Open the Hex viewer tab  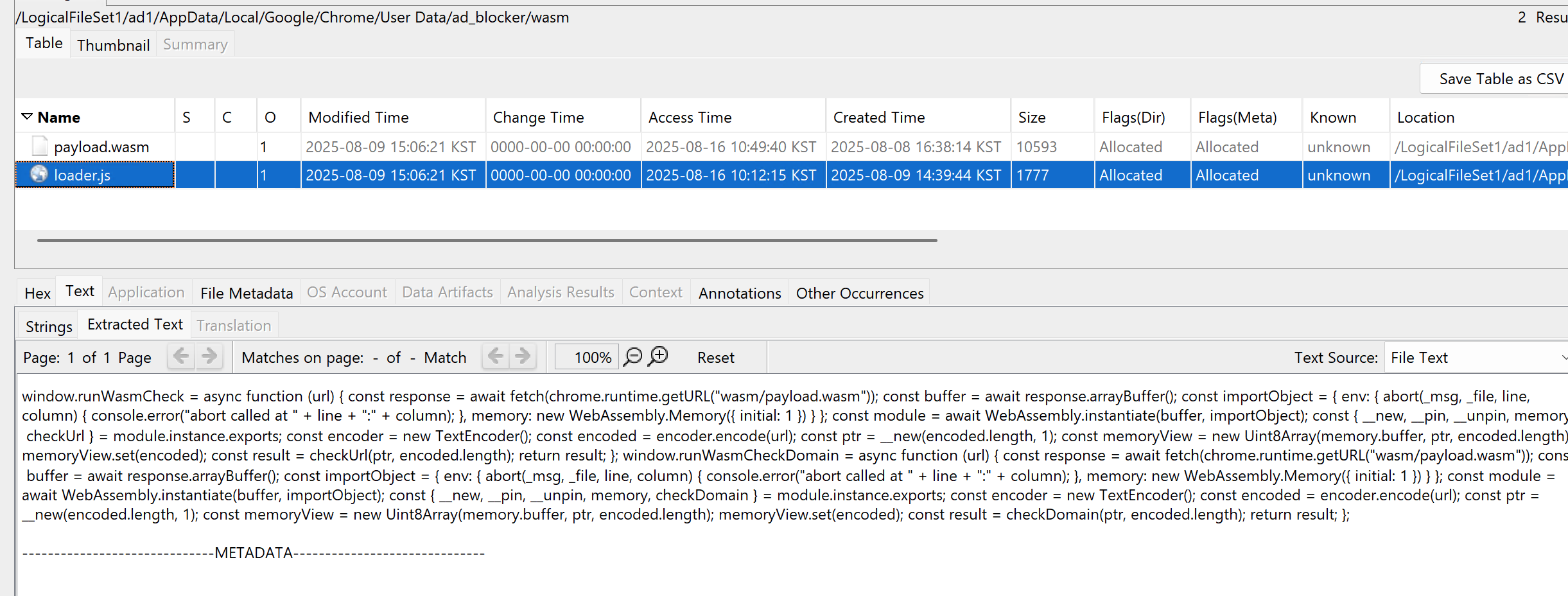(37, 294)
